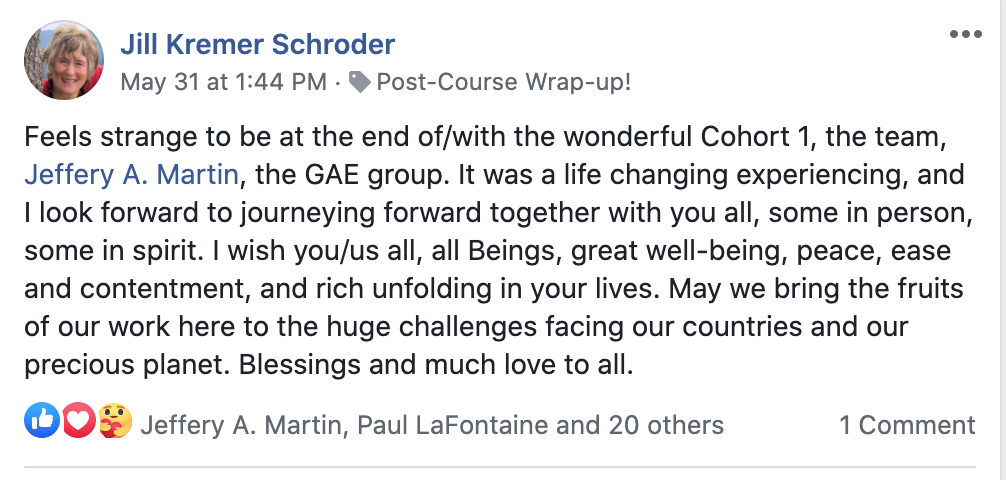Image resolution: width=1006 pixels, height=480 pixels.
Task: View the 1 Comment on this post
Action: (x=907, y=425)
